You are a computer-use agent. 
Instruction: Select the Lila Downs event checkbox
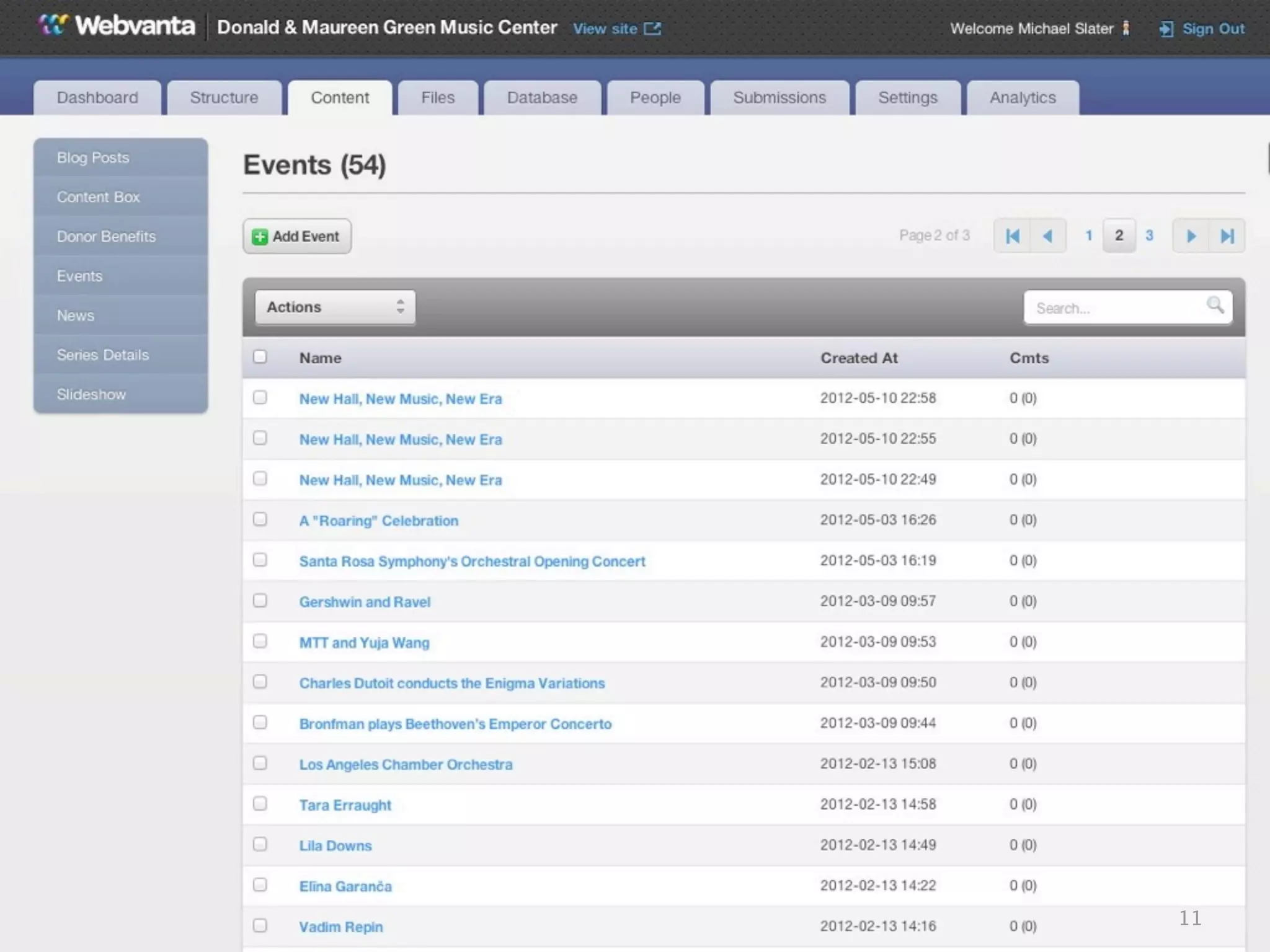point(260,844)
